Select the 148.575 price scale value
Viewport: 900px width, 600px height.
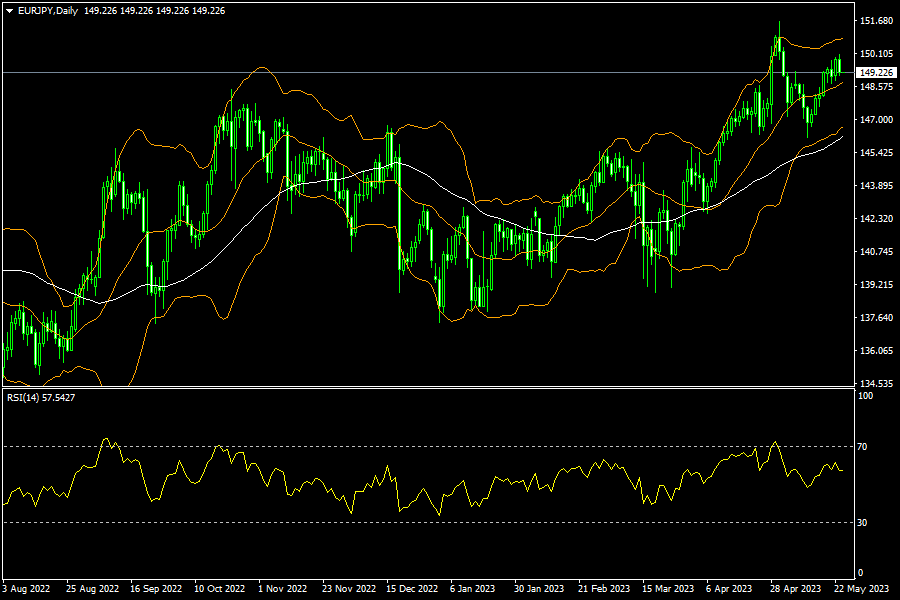tap(876, 87)
